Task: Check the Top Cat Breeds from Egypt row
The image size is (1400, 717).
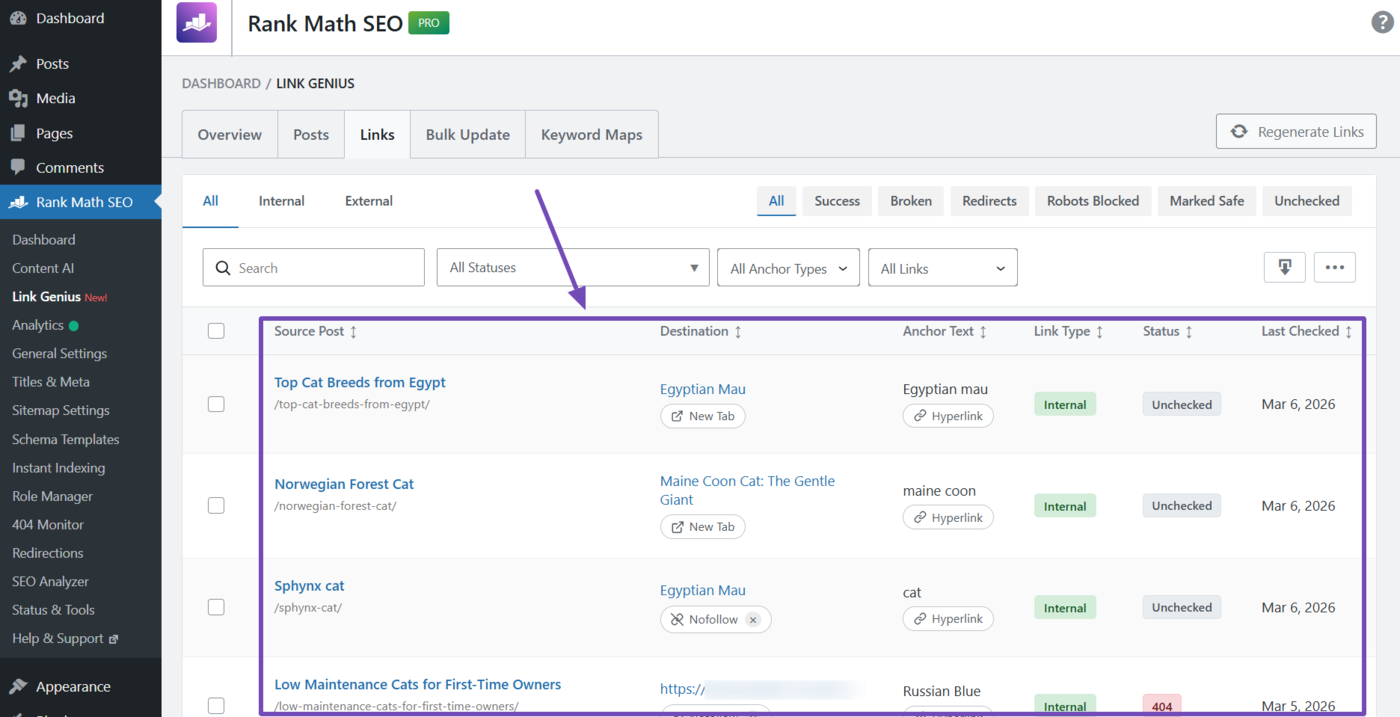Action: [216, 404]
